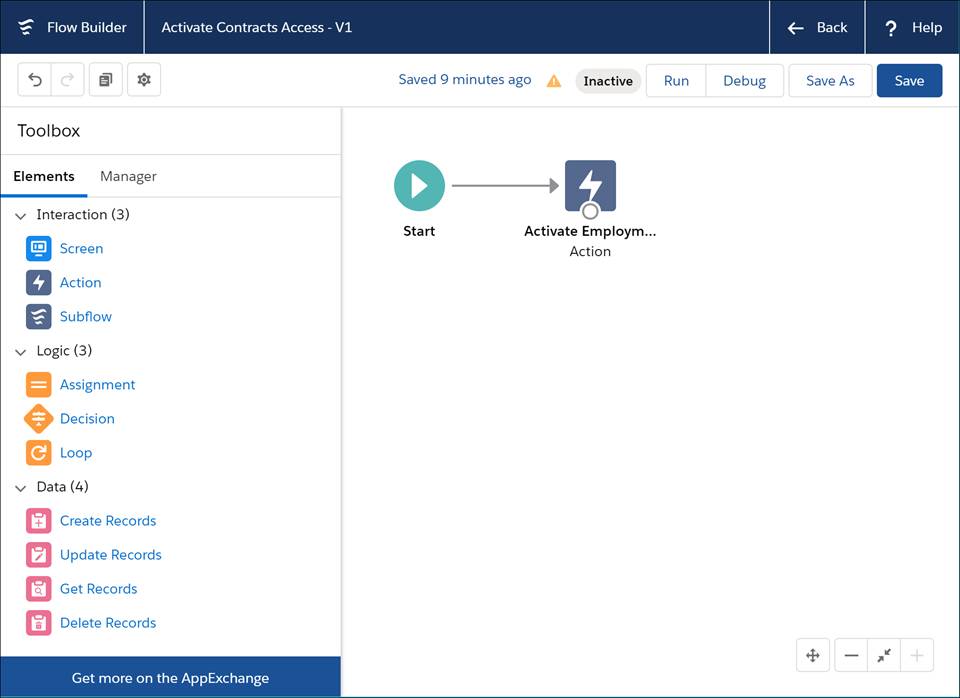960x698 pixels.
Task: Zoom out using the minus control
Action: (850, 655)
